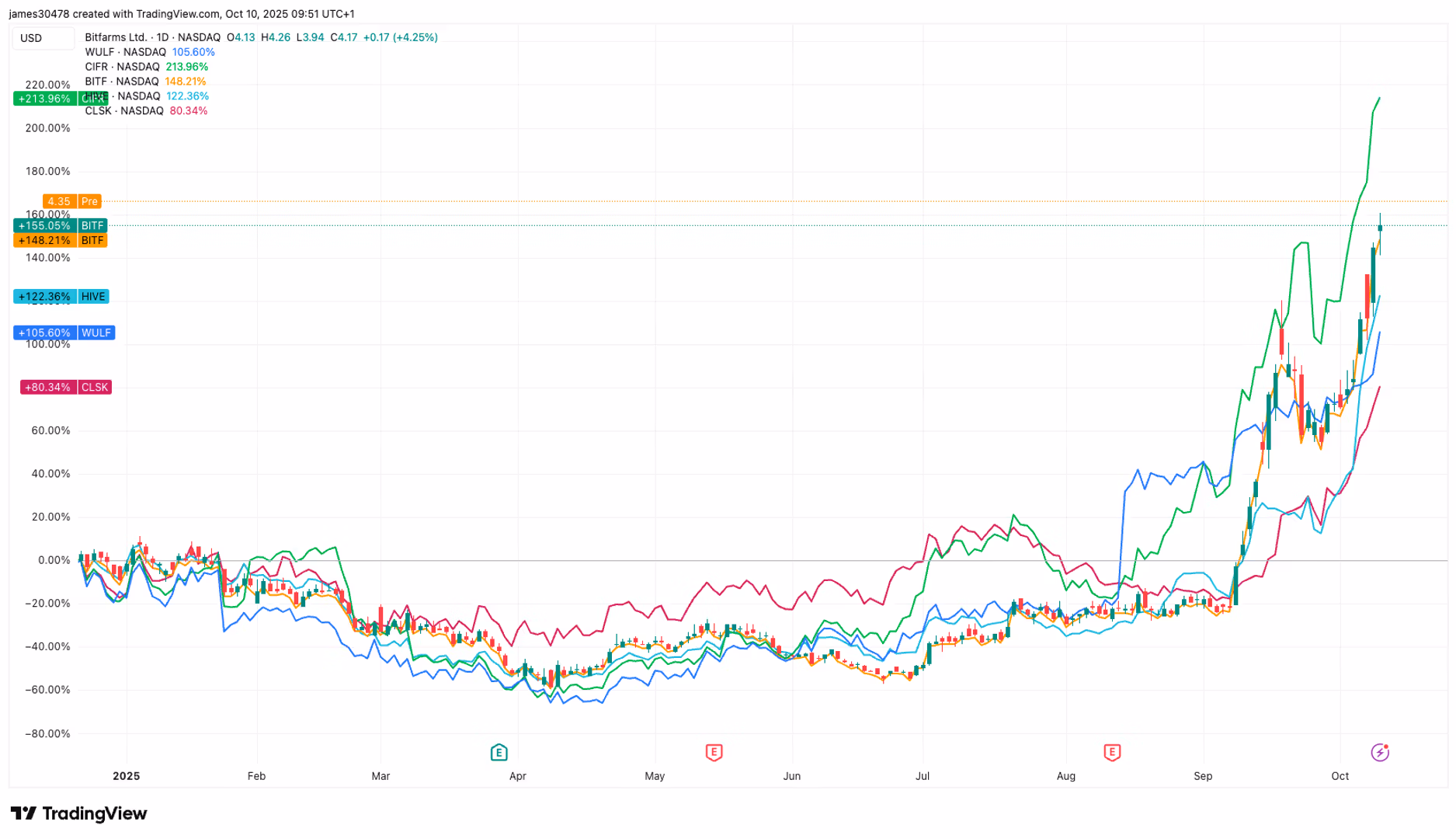Screen dimensions: 1456x839
Task: Click the TradingView logo
Action: point(79,813)
